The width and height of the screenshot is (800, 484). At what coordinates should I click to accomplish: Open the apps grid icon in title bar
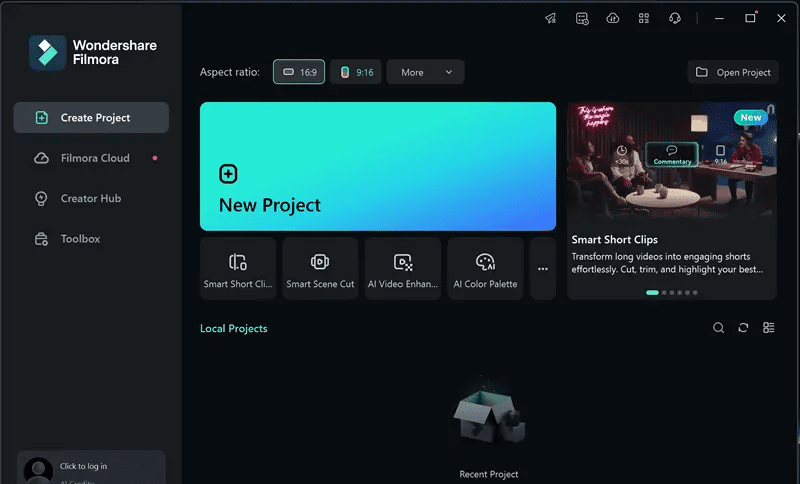tap(644, 18)
